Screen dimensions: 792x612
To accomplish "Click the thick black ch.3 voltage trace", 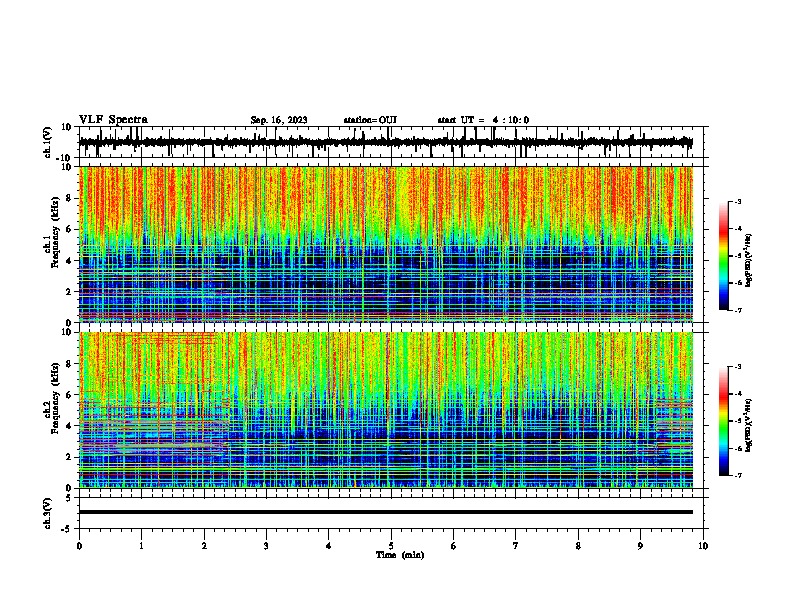I will (x=386, y=512).
